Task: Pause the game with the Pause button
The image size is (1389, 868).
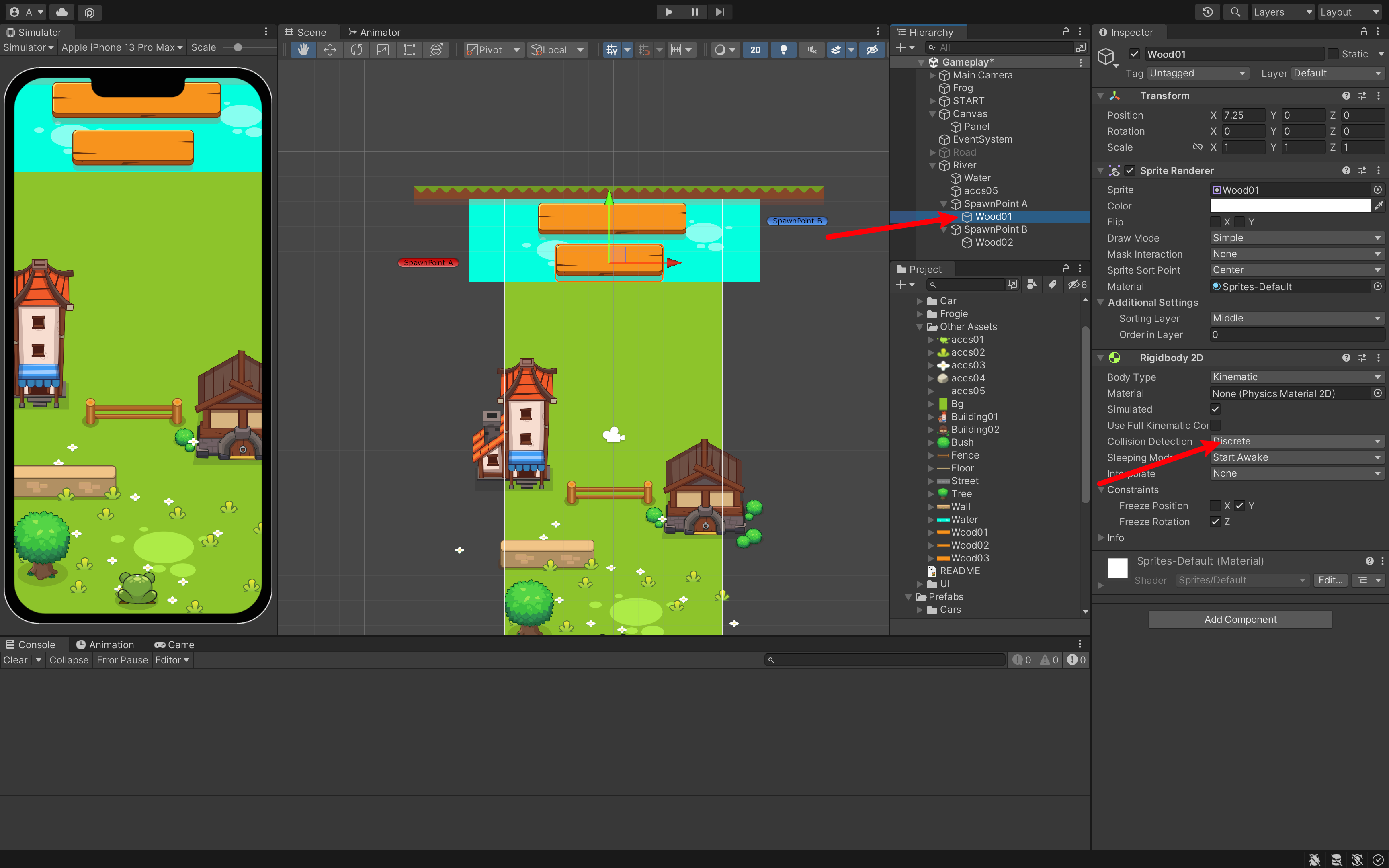Action: coord(694,12)
